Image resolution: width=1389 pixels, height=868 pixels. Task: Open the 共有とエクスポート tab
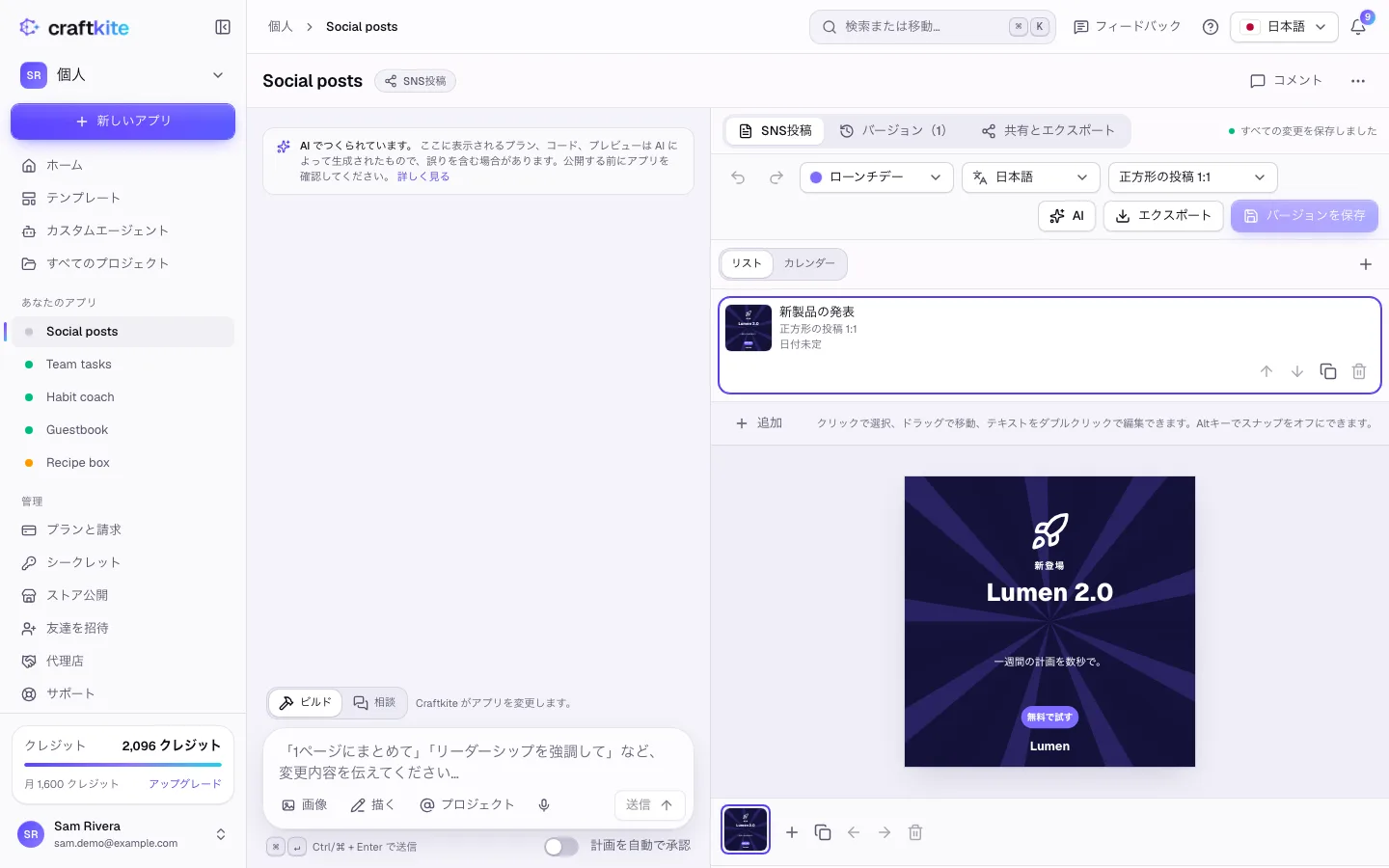pyautogui.click(x=1048, y=131)
